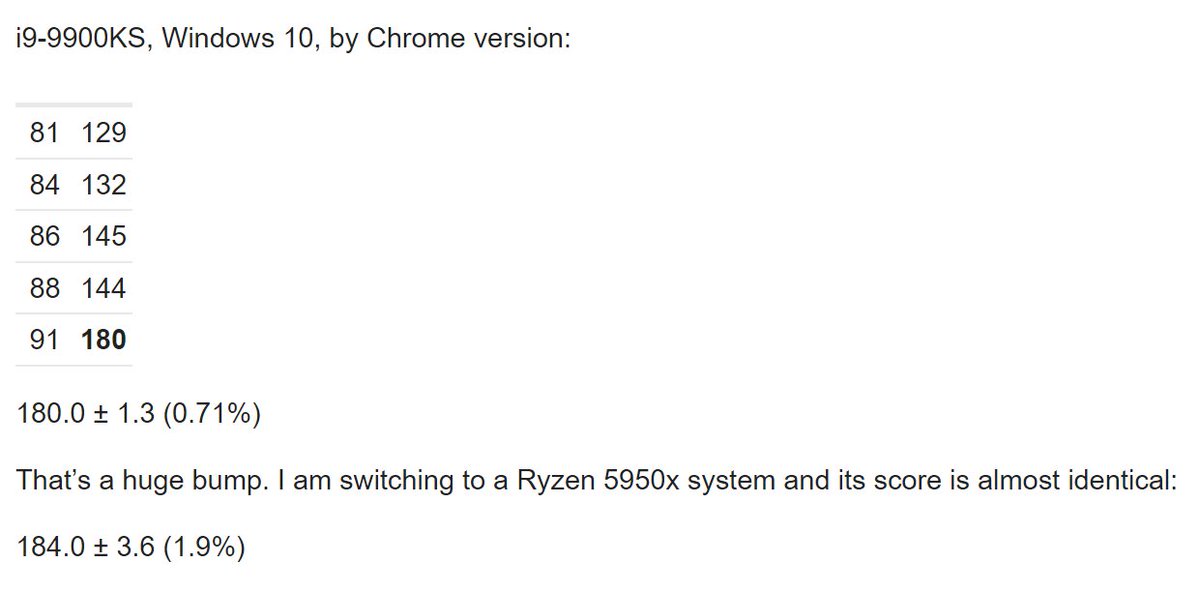Click the result line "180.0 ± 1.3 (0.71%)"
The image size is (1200, 592).
(x=139, y=414)
